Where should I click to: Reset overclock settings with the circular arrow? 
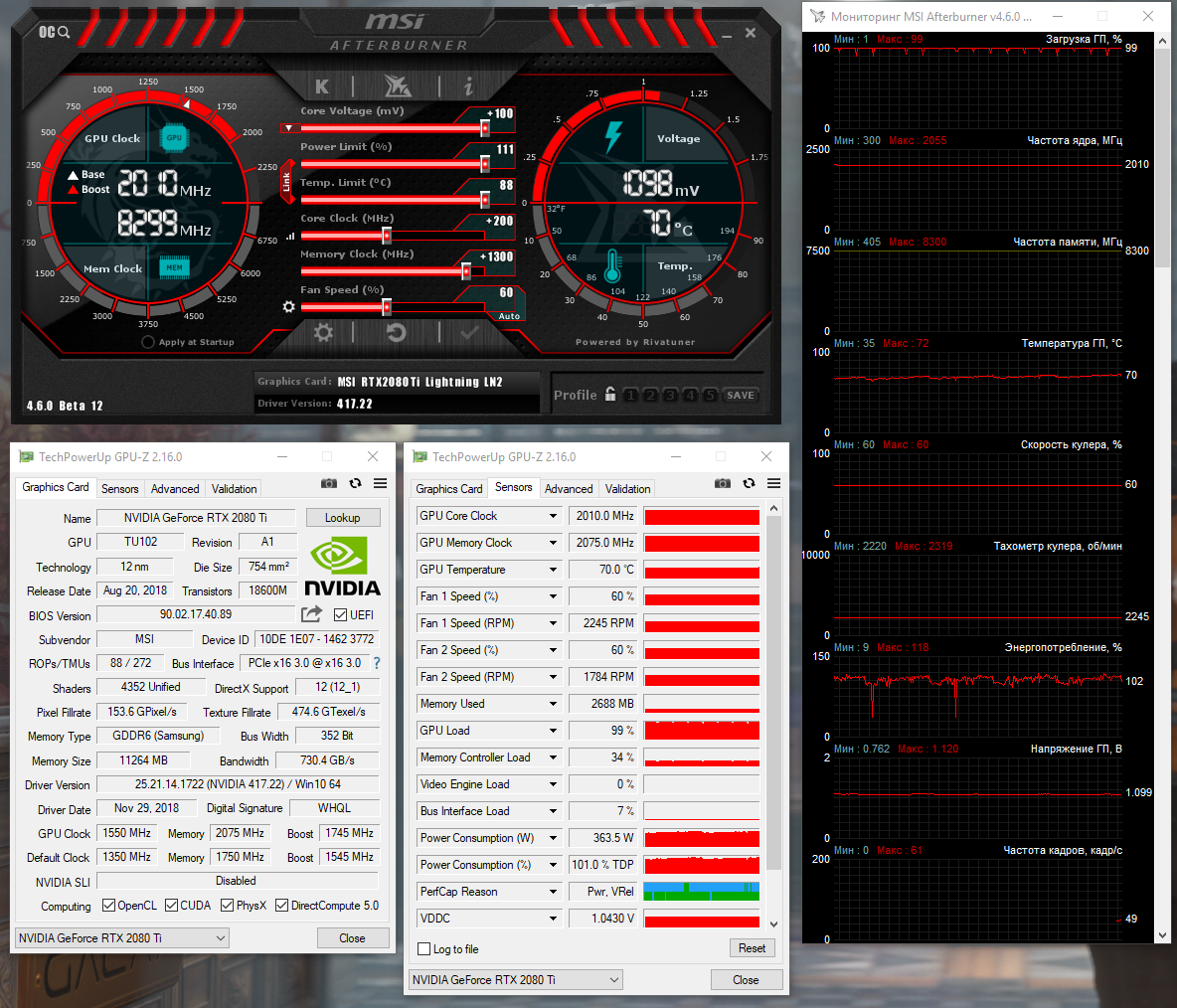396,332
